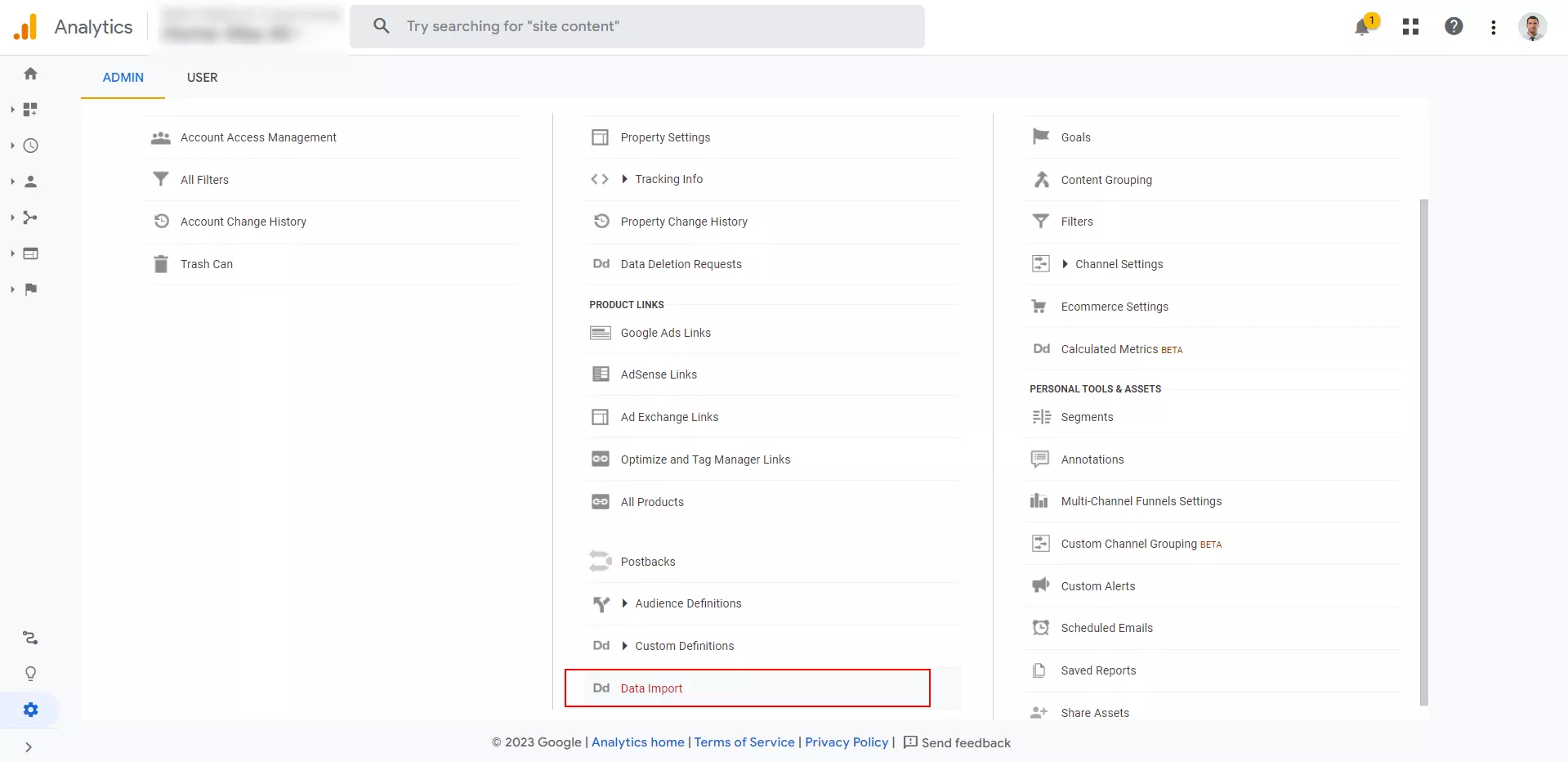Click the Segments icon
The image size is (1568, 762).
click(1041, 417)
